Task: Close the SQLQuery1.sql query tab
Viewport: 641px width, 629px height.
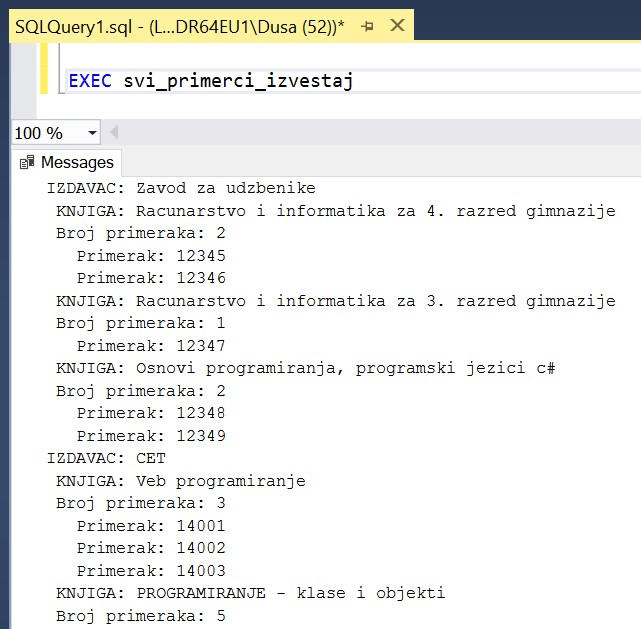Action: [x=397, y=27]
